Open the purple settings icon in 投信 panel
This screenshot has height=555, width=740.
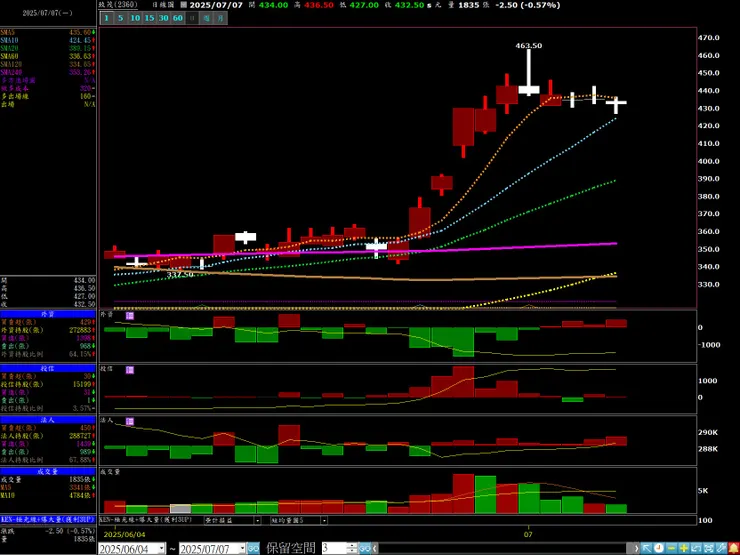tap(130, 370)
